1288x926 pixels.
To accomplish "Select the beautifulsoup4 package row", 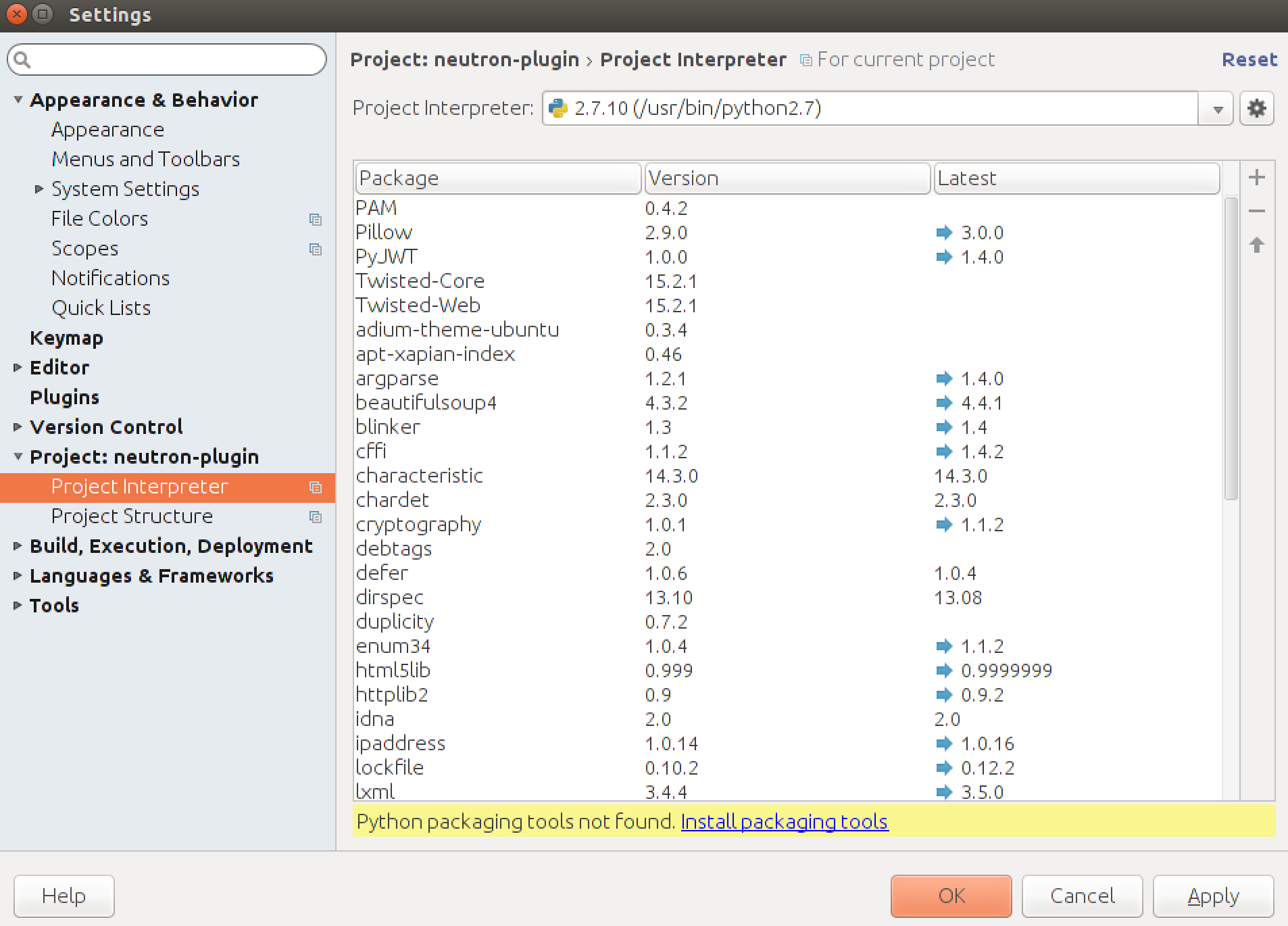I will click(x=787, y=403).
